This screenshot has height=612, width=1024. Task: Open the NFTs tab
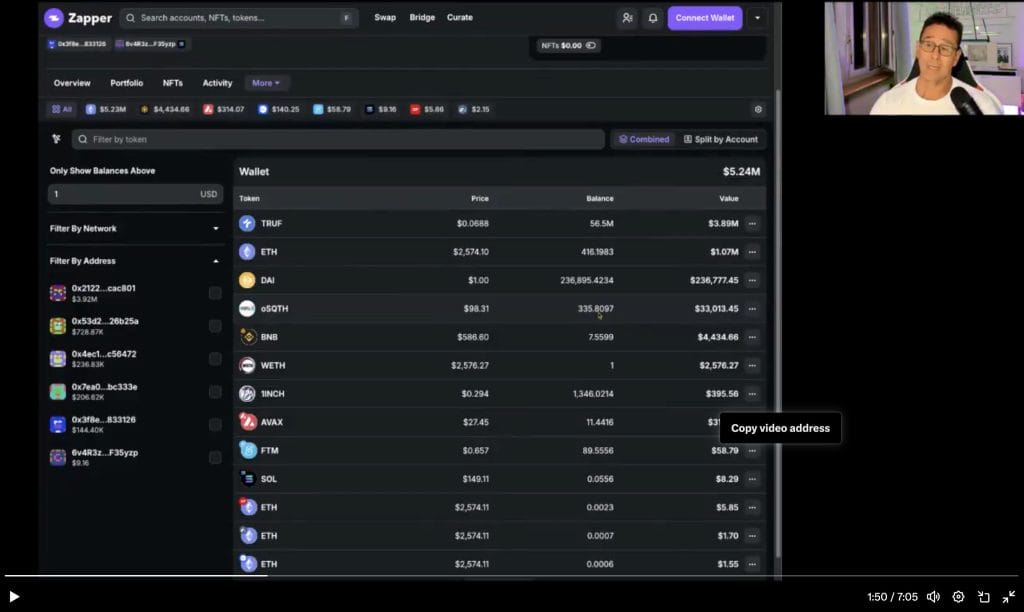coord(172,83)
